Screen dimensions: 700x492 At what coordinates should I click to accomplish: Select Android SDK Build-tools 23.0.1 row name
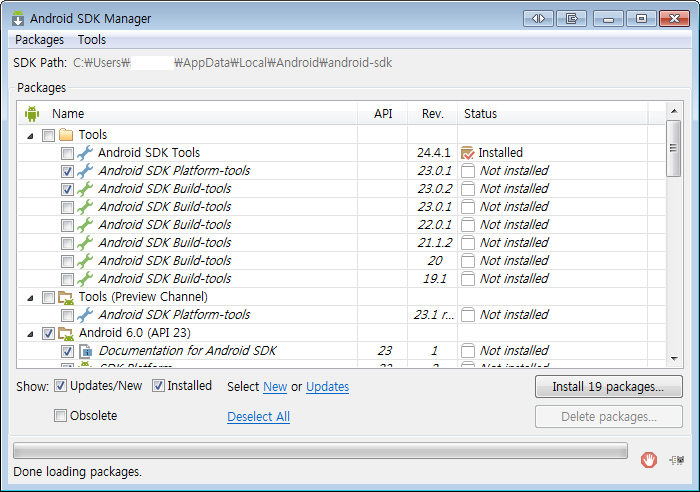tap(165, 207)
